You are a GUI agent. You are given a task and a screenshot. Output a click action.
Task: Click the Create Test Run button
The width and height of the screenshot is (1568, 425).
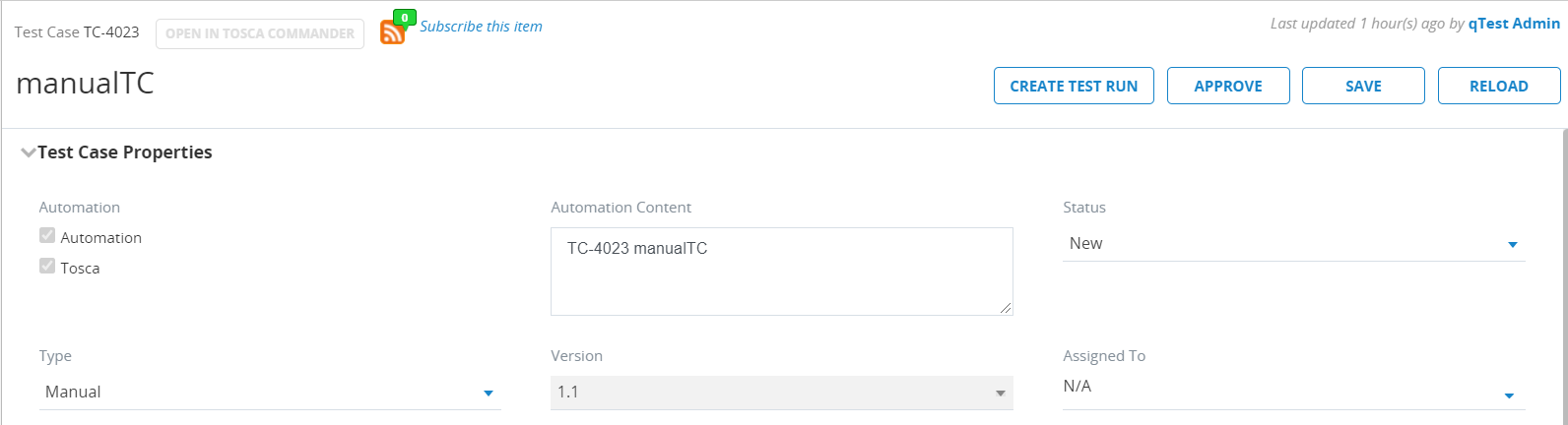1074,87
